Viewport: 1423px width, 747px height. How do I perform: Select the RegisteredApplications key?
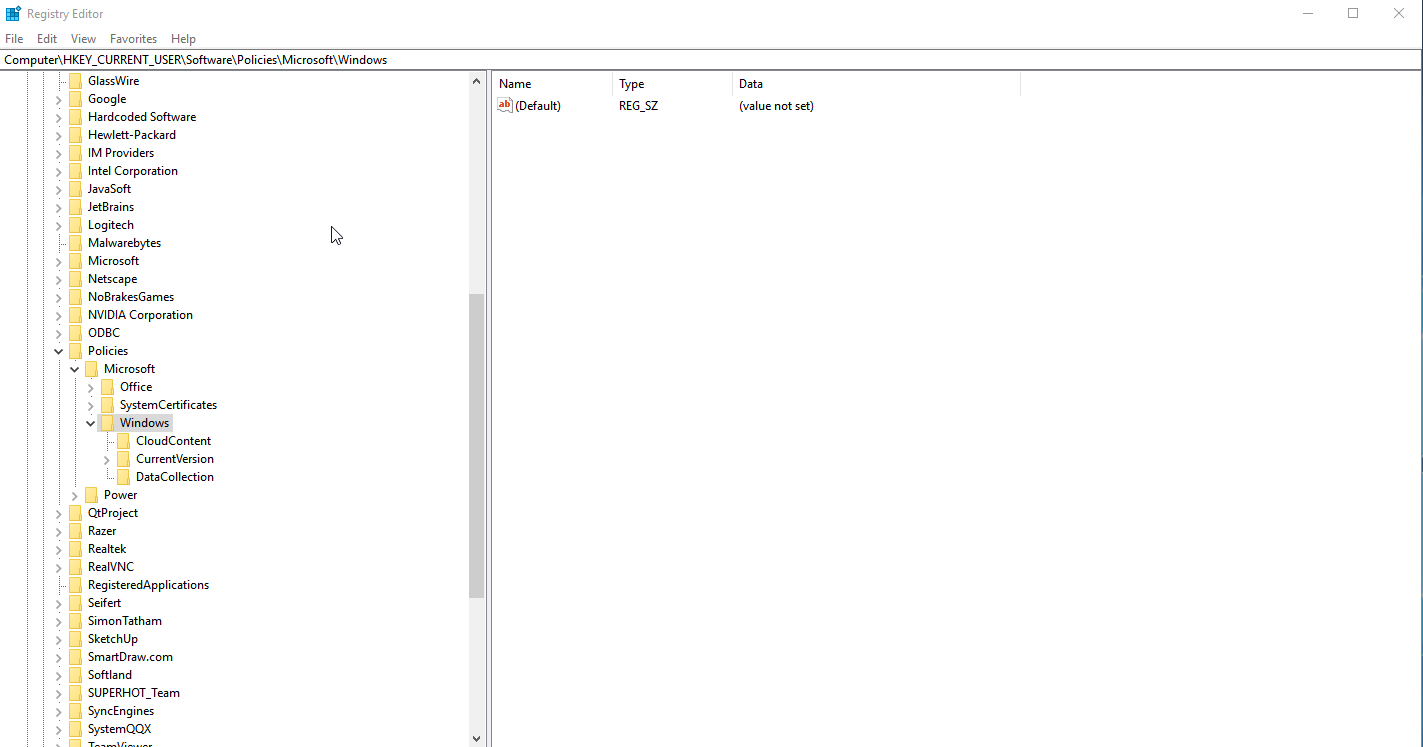tap(148, 585)
